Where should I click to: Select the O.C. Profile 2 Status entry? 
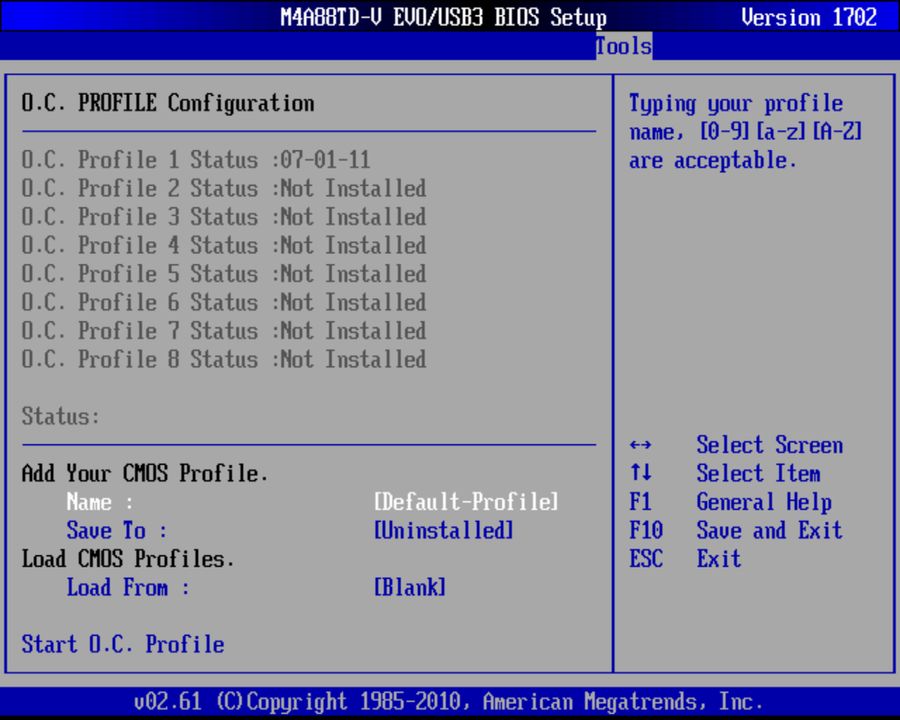pyautogui.click(x=222, y=188)
